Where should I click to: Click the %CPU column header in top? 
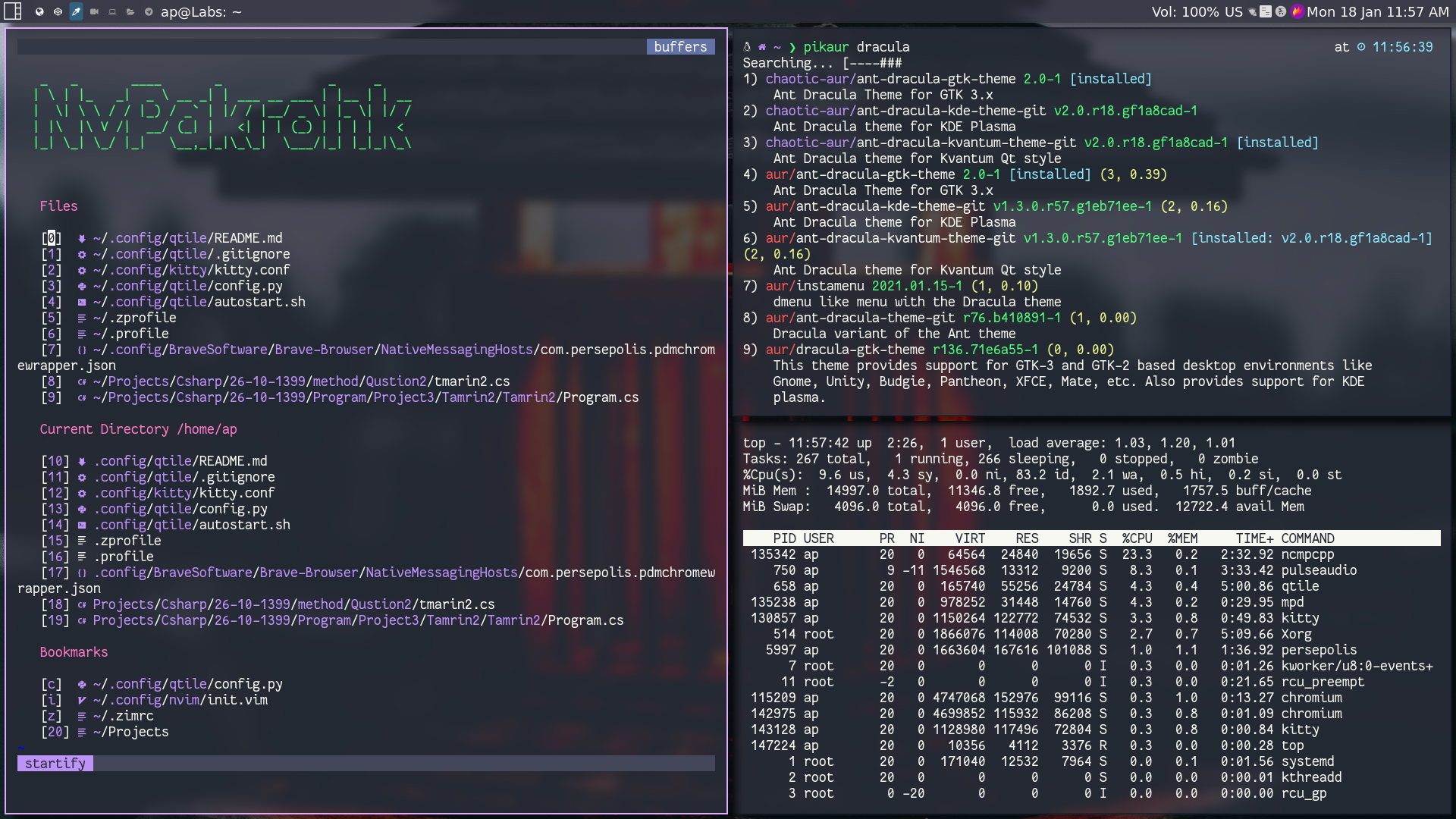click(1137, 538)
